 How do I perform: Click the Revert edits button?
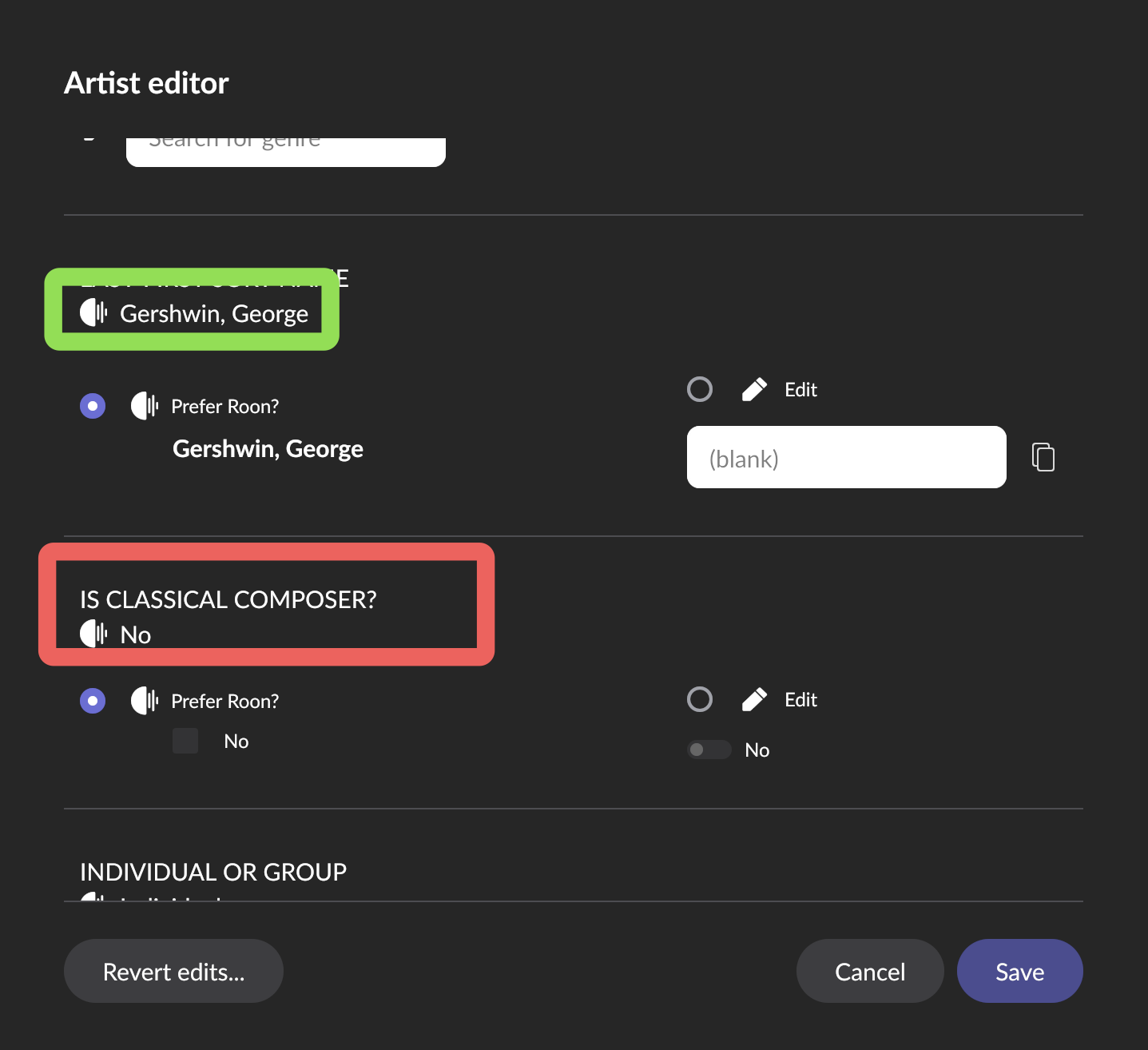click(173, 971)
